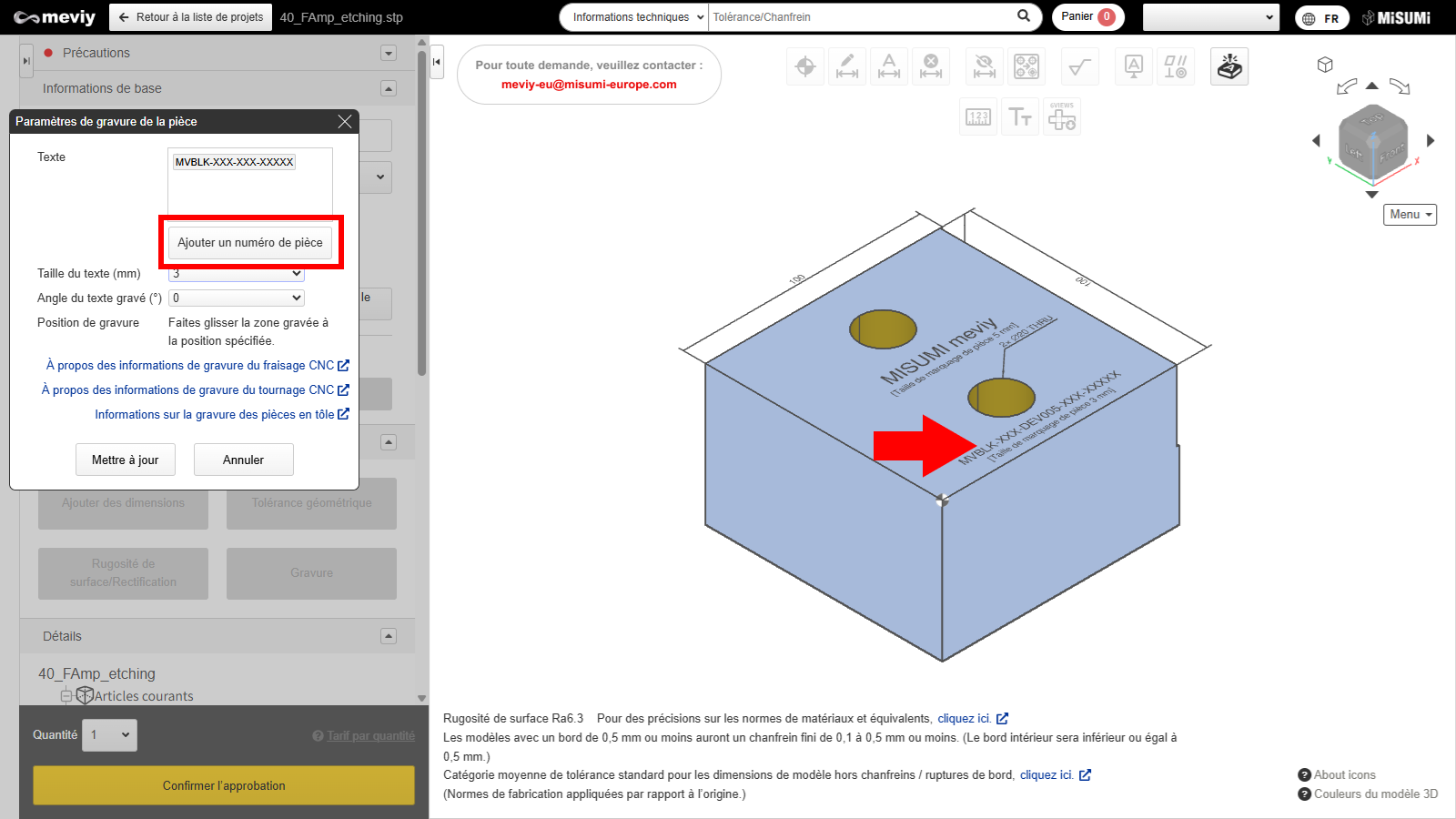Click the text size Tt icon
Screen dimensions: 1456x819
[x=1020, y=117]
